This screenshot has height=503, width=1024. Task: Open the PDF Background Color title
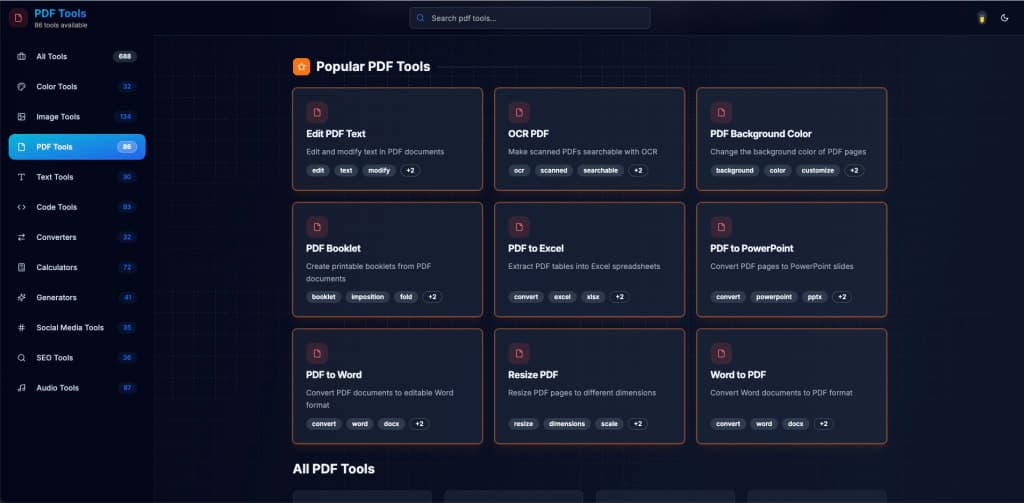tap(761, 134)
